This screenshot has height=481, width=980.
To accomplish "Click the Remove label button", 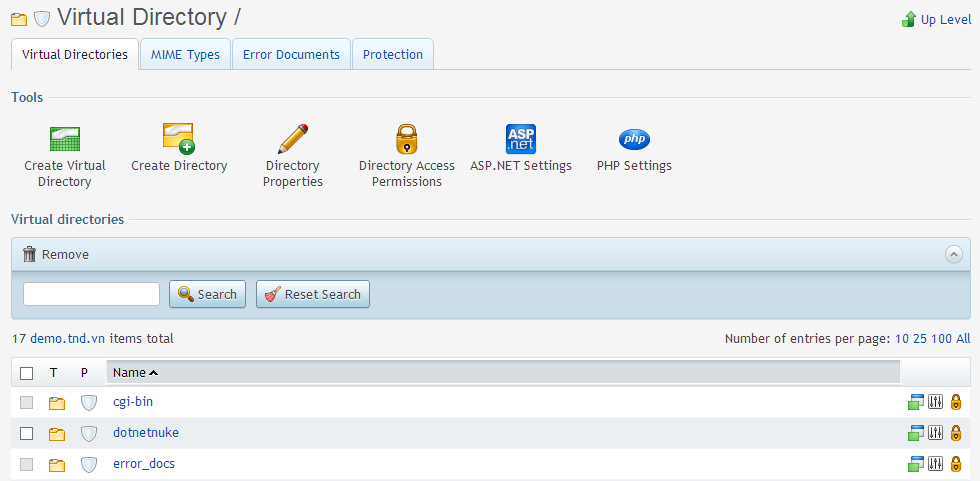I will point(65,254).
